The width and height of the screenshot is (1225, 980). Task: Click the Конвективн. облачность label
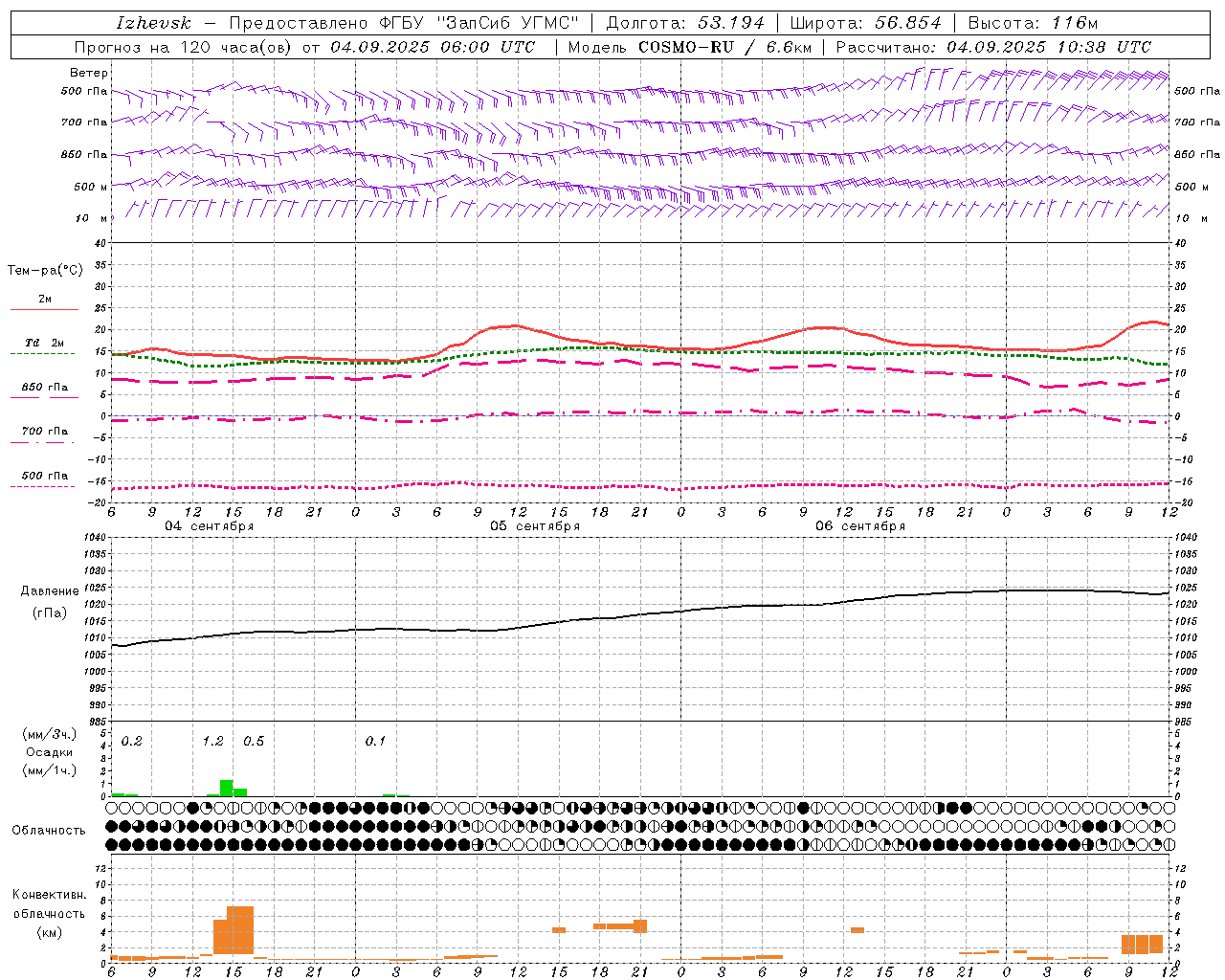click(49, 904)
